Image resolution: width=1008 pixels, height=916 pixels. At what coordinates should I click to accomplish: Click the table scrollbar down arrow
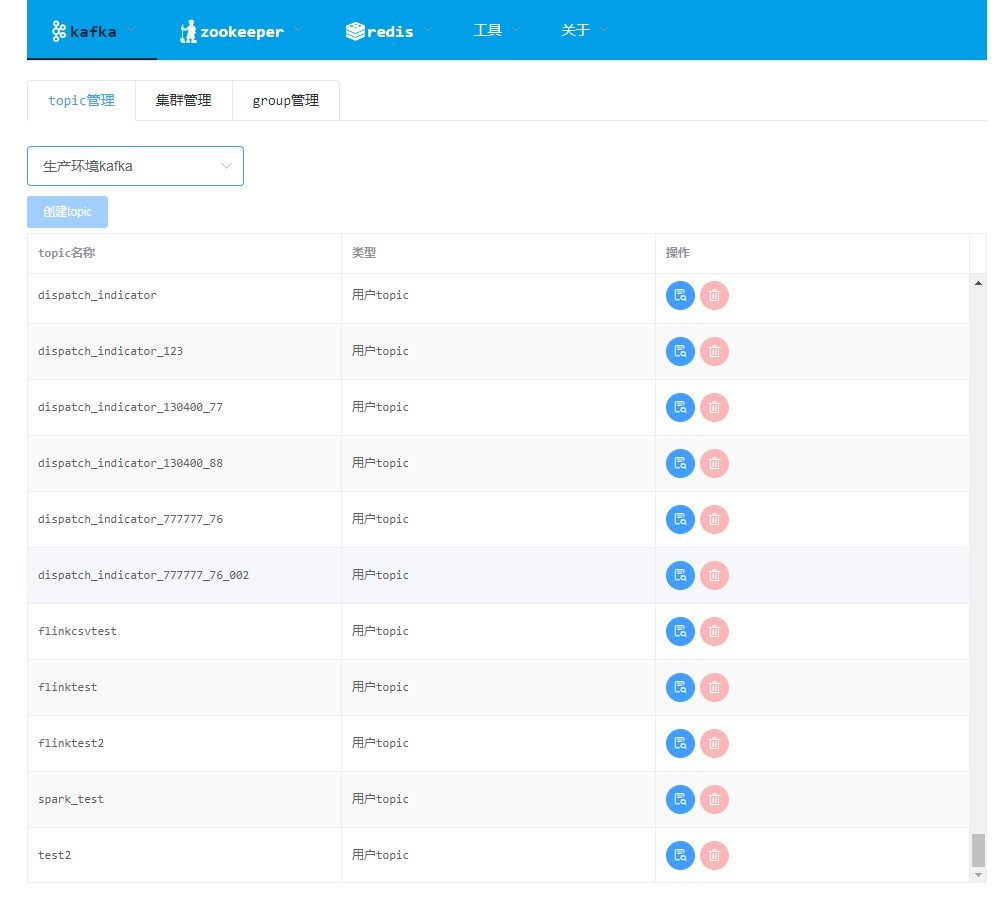[x=978, y=875]
